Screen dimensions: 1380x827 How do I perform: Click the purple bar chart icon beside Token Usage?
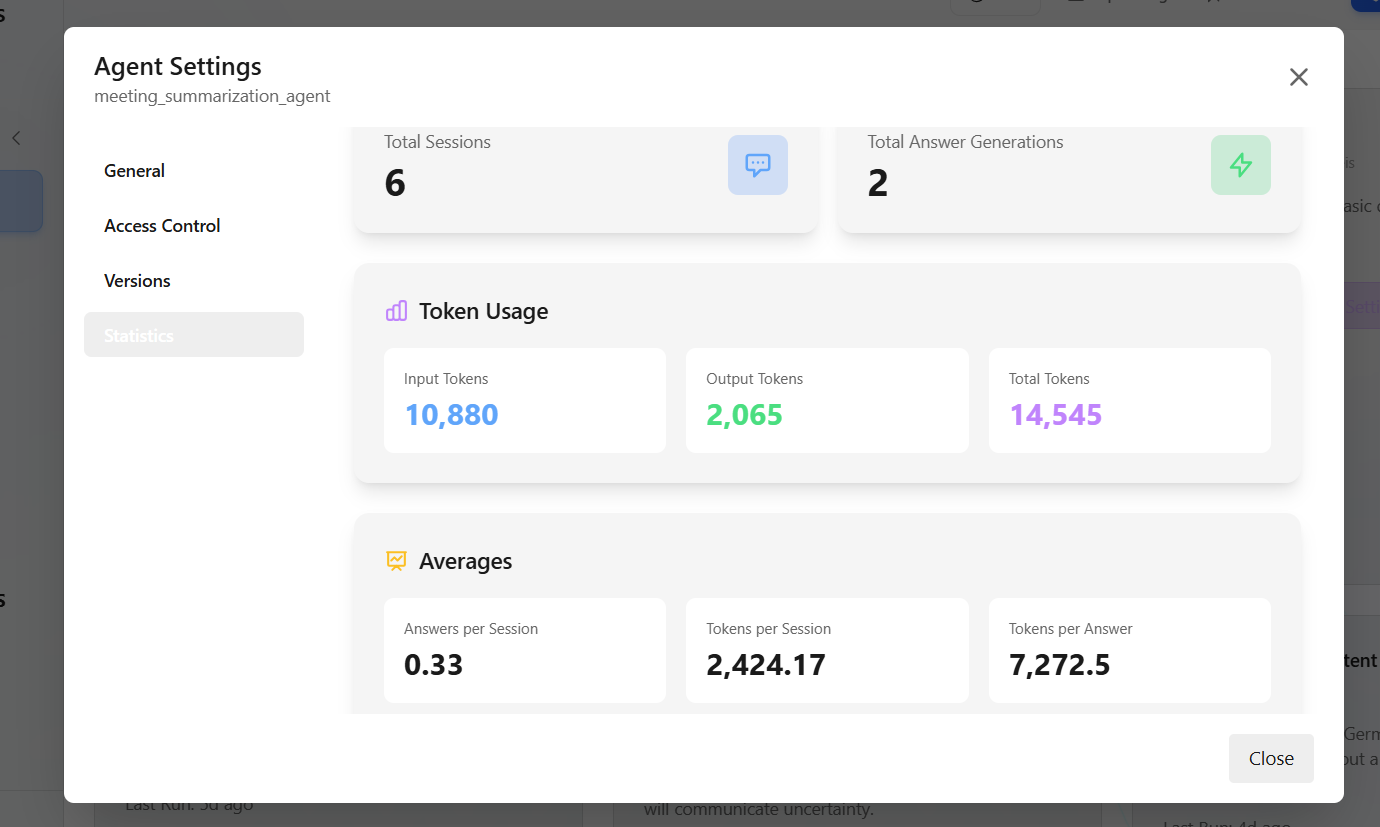pos(396,310)
